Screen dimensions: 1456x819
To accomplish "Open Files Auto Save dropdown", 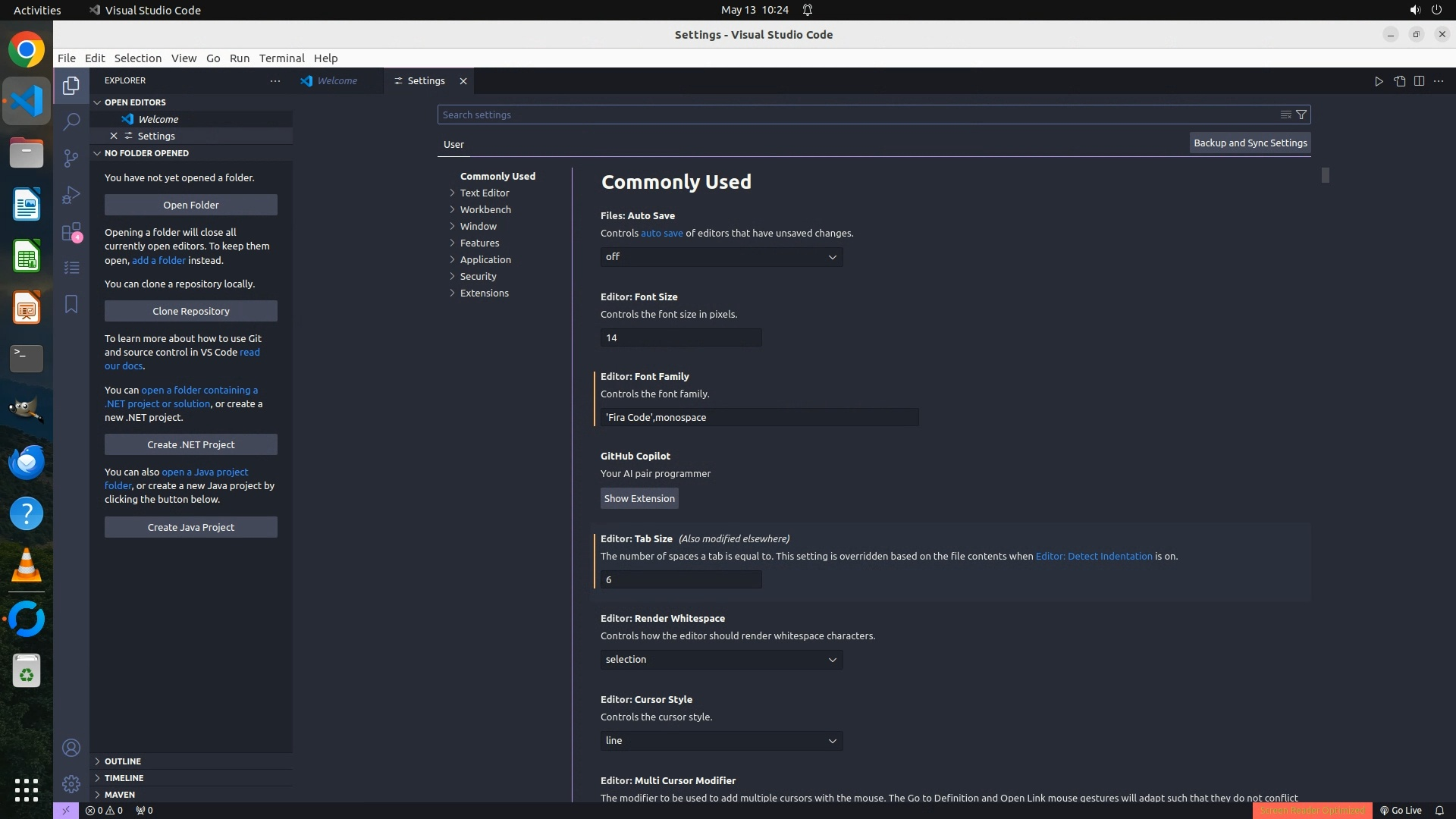I will click(x=721, y=257).
